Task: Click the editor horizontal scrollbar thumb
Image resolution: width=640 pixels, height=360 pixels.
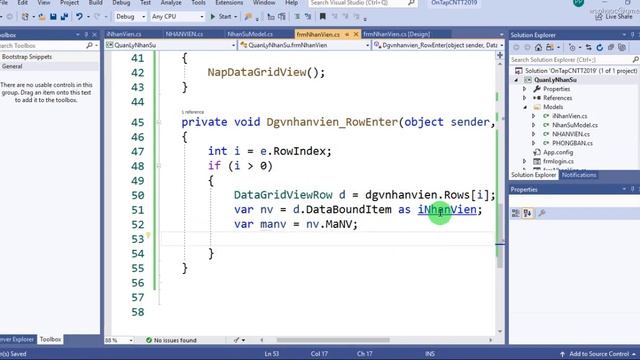Action: click(333, 340)
